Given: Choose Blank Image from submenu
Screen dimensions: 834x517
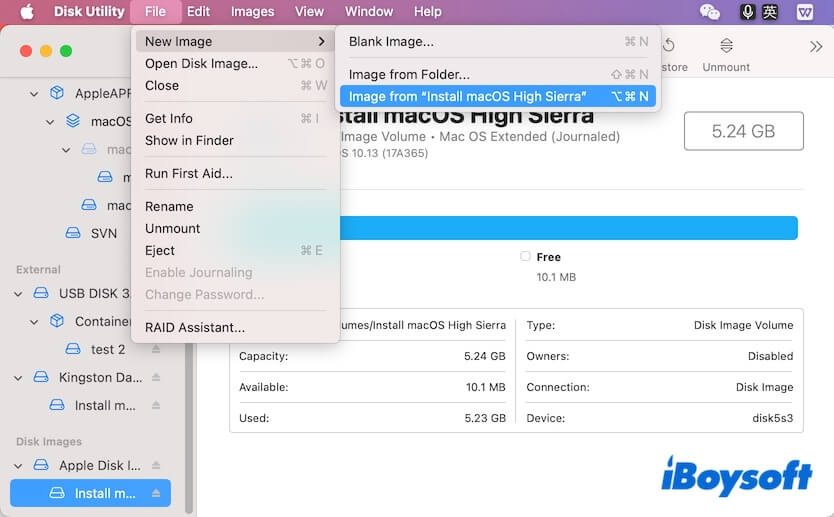Looking at the screenshot, I should click(391, 42).
